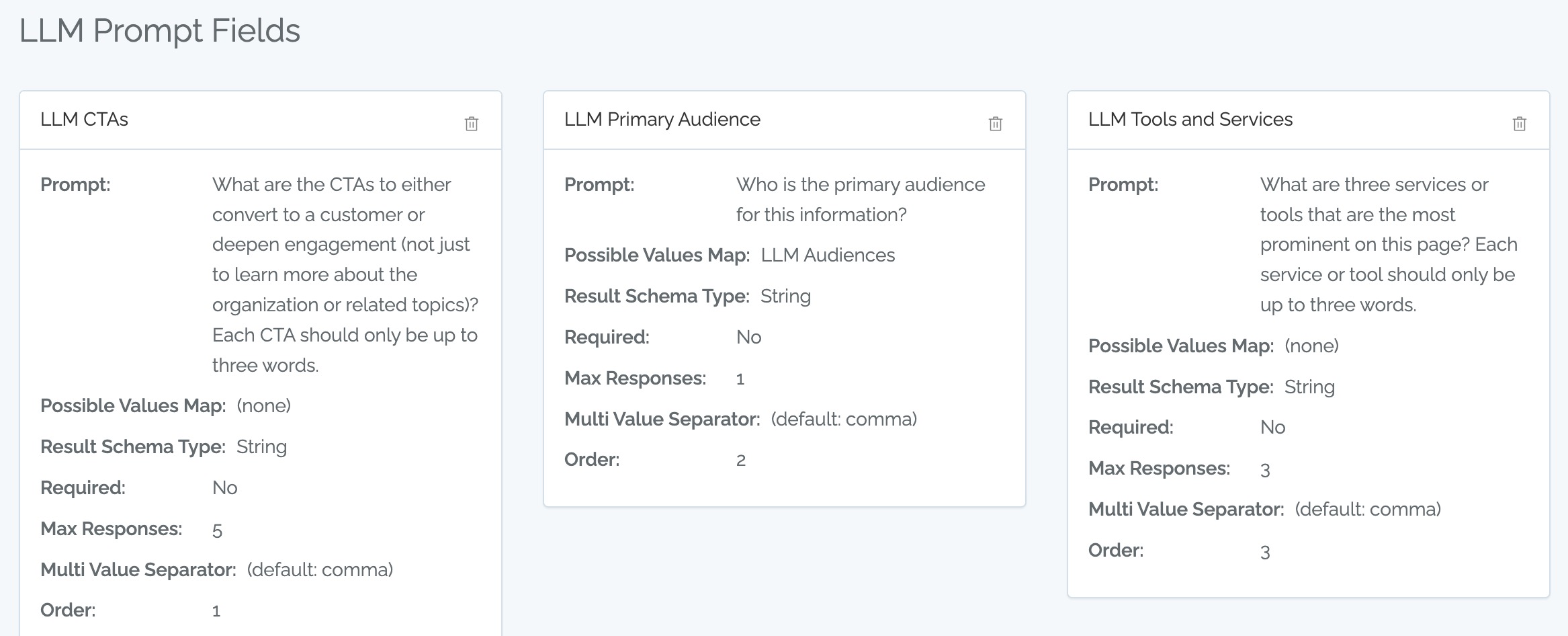Click the LLM CTAs prompt text

[345, 274]
